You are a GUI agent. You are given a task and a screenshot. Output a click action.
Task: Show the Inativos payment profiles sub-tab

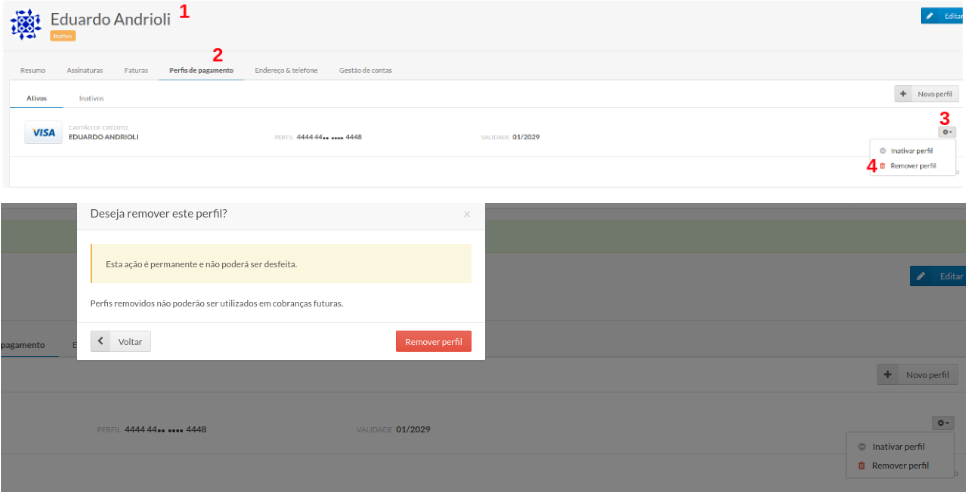point(92,98)
